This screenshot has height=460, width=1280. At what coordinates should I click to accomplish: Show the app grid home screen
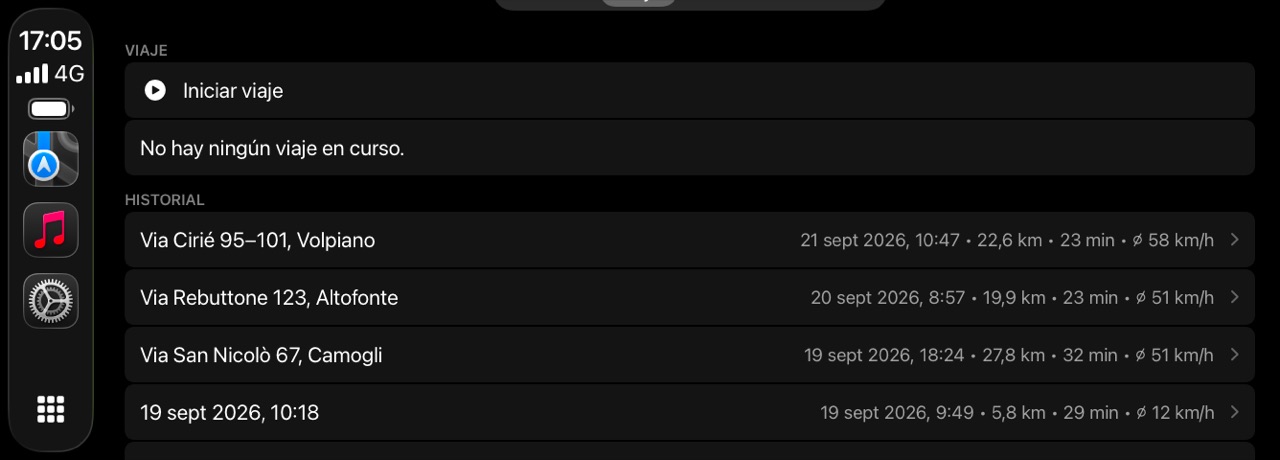(x=51, y=409)
